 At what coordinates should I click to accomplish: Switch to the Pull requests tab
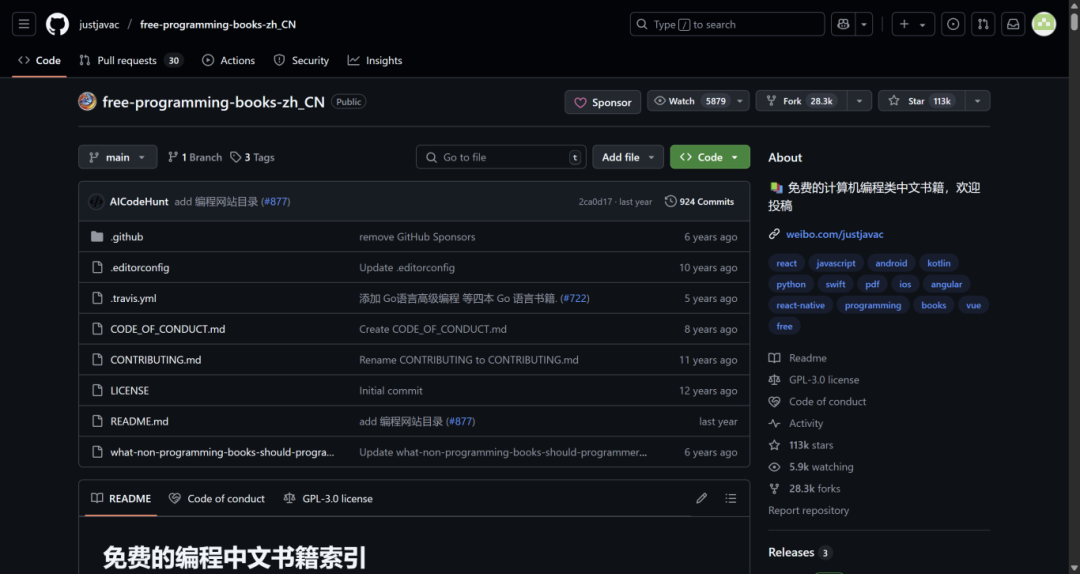(131, 61)
